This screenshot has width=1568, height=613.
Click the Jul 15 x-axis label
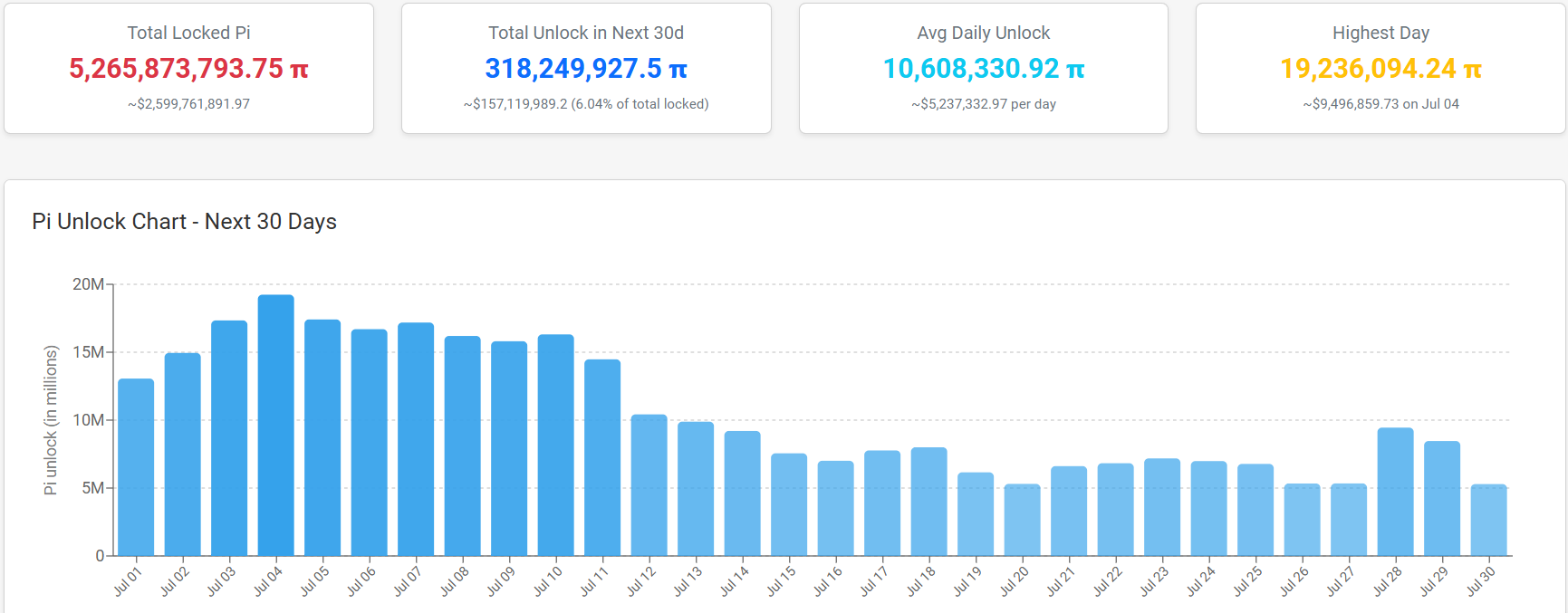coord(781,580)
